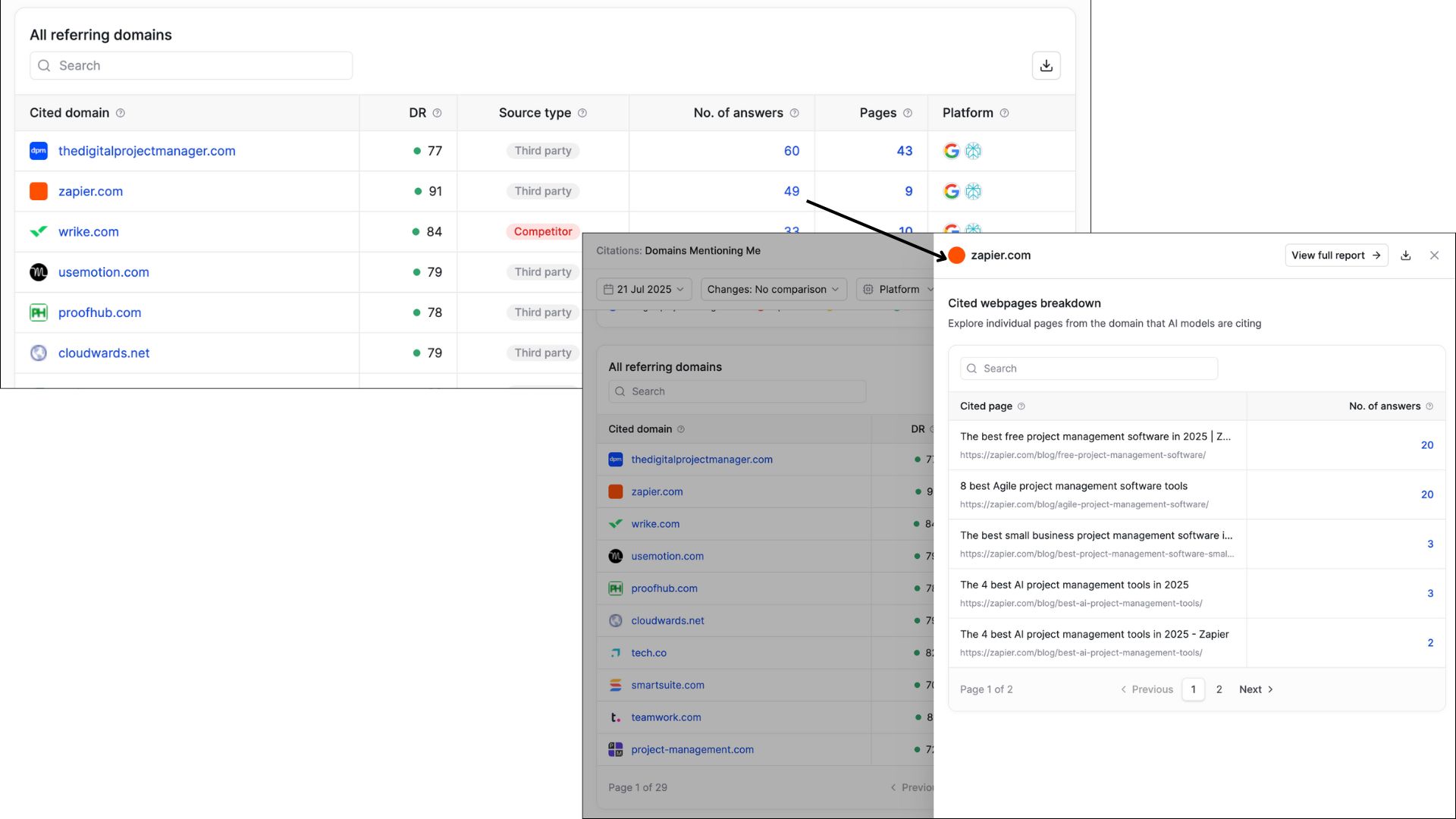Click the ChatGPT platform icon in thedigitalprojectmanager.com row
The height and width of the screenshot is (819, 1456).
coord(973,151)
